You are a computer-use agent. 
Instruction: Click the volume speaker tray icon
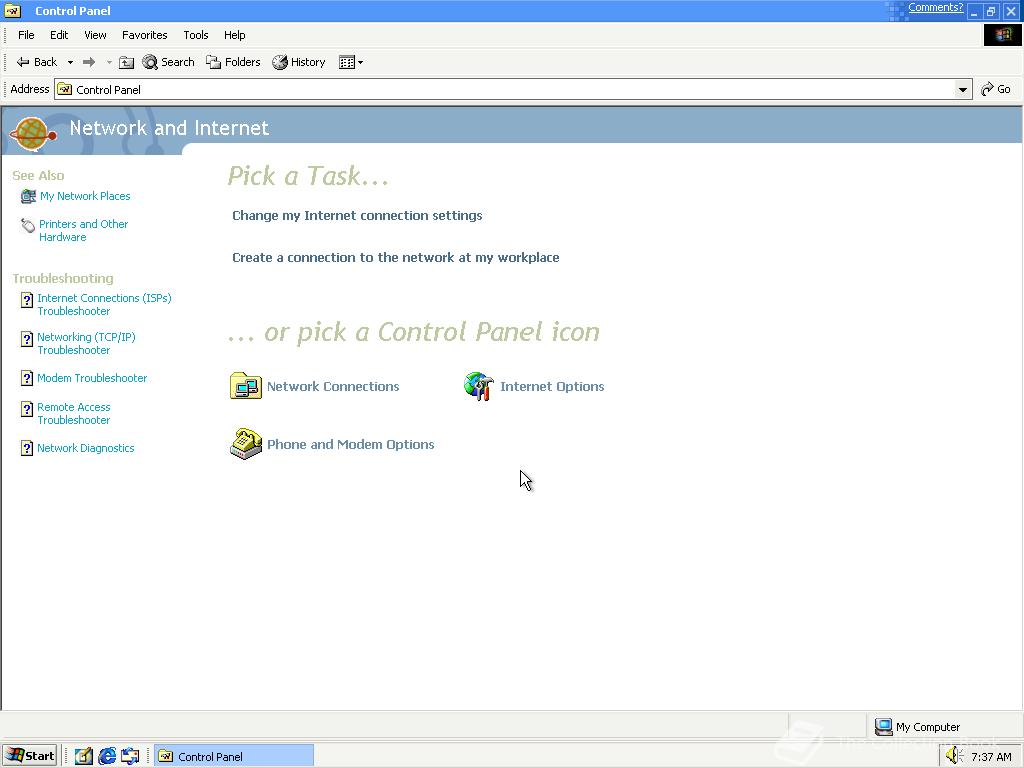(x=955, y=756)
